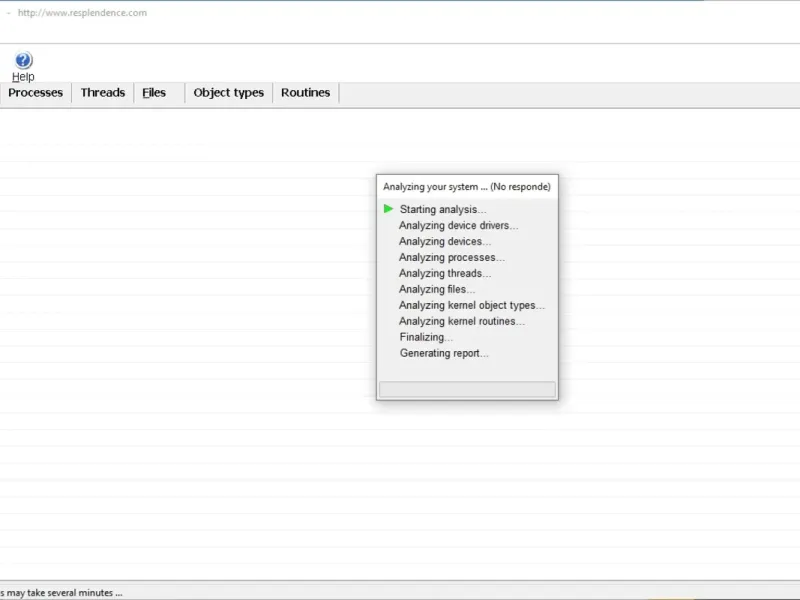Select 'Analyzing processes...' step text
Screen dimensions: 800x600
point(452,257)
